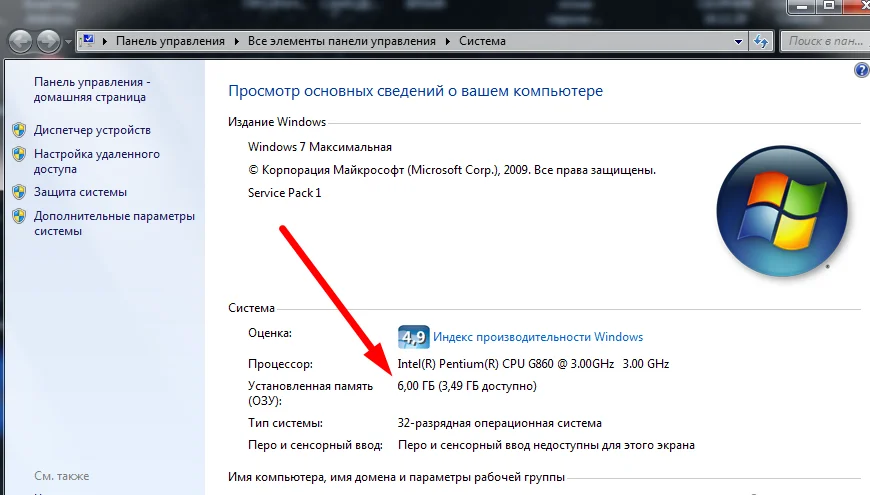Click shield icon beside Диспетчер устройств
Viewport: 870px width, 495px height.
[x=19, y=130]
